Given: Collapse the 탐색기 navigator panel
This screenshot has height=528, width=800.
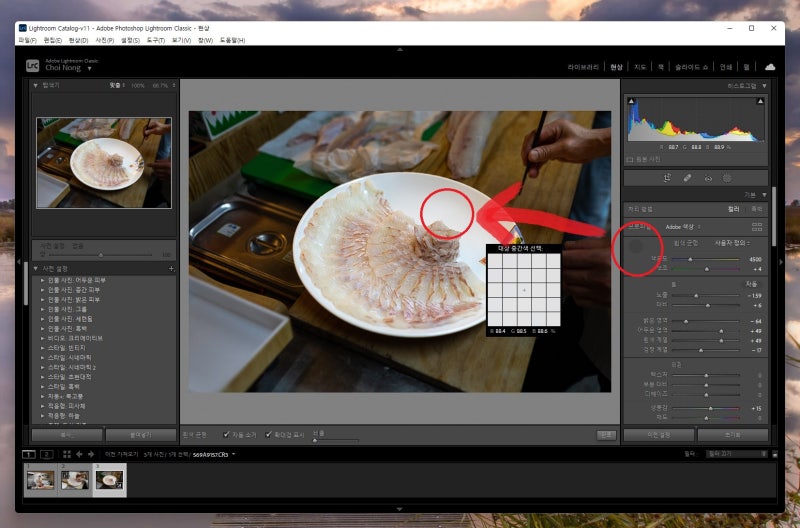Looking at the screenshot, I should click(35, 85).
